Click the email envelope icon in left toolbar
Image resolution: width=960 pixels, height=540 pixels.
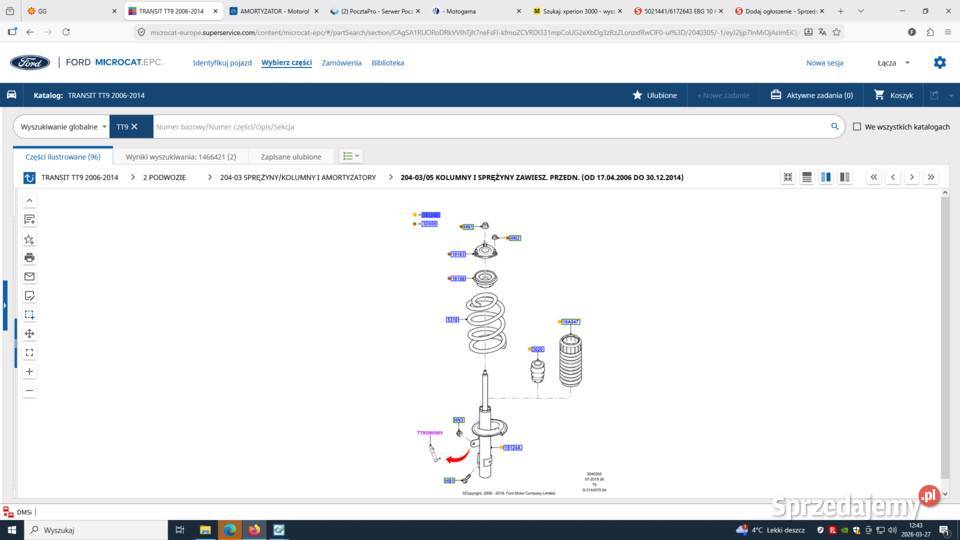[x=29, y=276]
